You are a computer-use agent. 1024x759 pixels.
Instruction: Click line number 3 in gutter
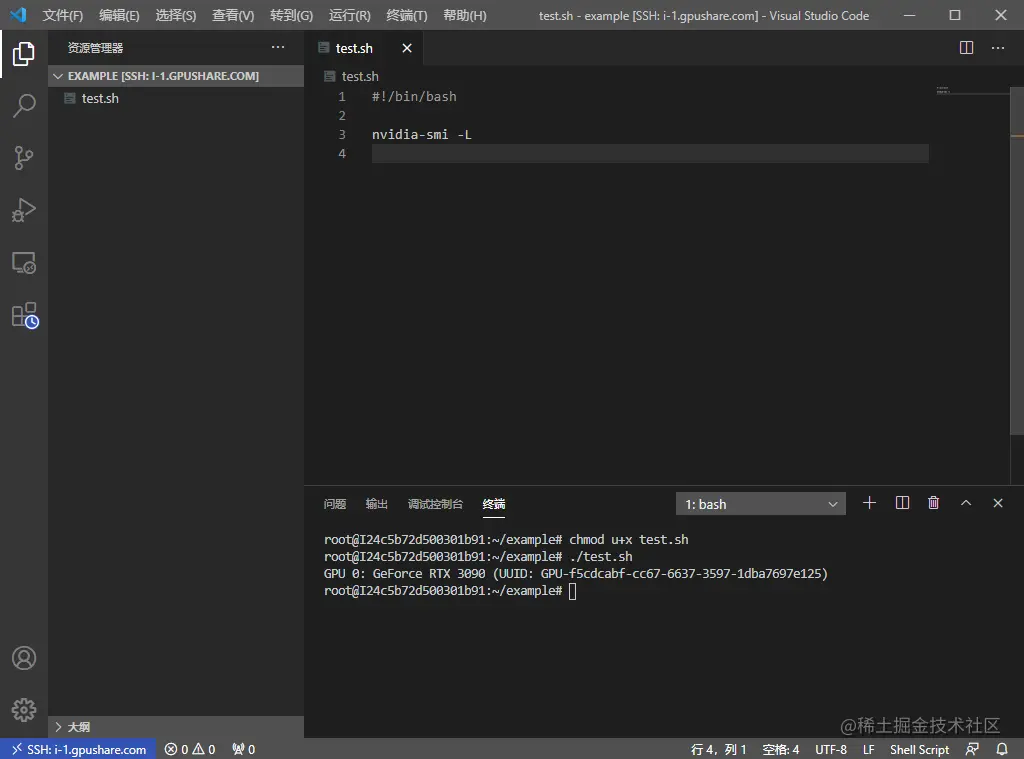coord(342,135)
